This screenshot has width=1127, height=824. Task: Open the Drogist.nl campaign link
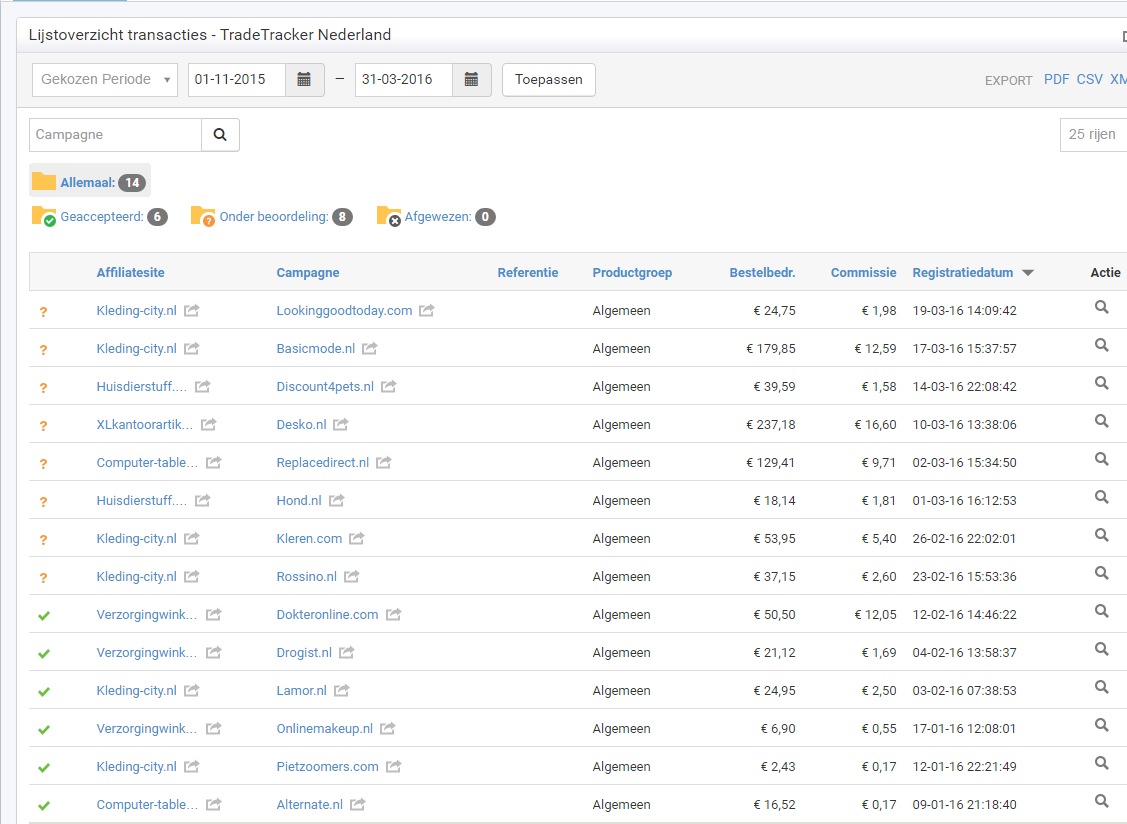(x=304, y=653)
